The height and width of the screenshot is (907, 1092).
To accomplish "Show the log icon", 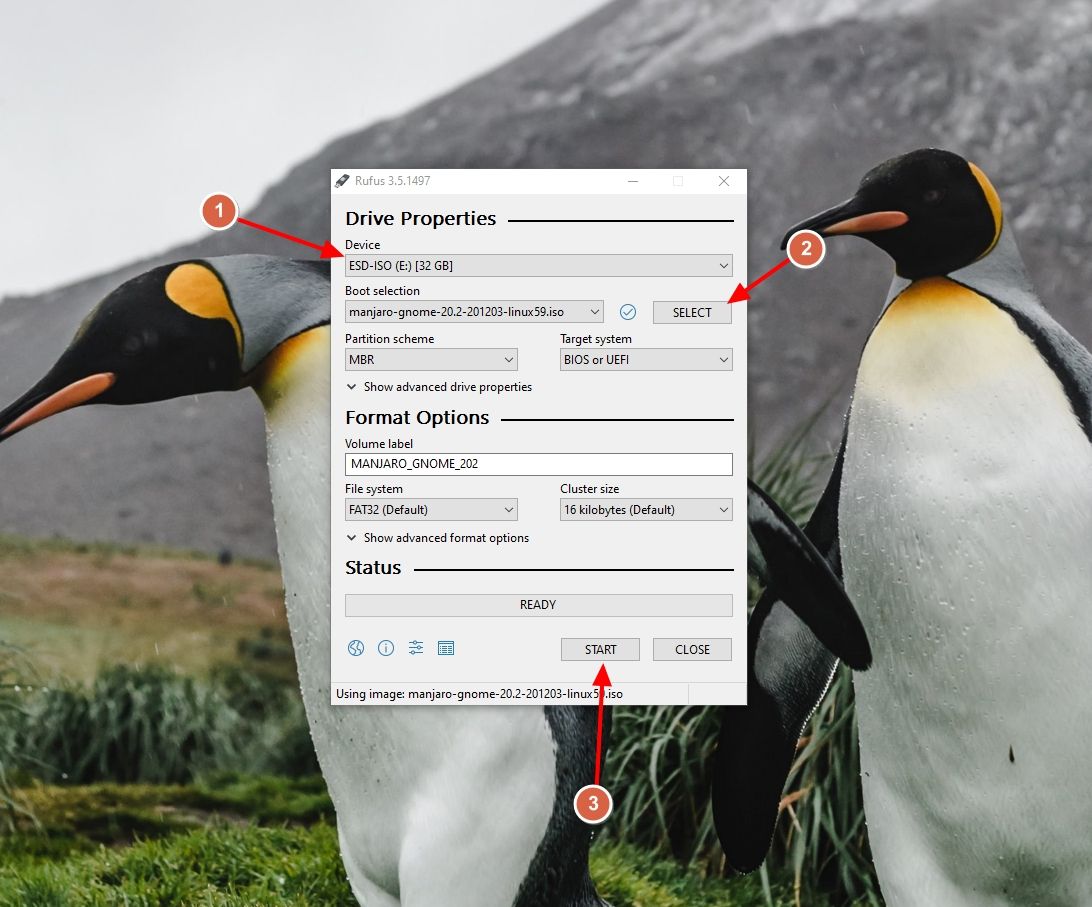I will pos(446,648).
